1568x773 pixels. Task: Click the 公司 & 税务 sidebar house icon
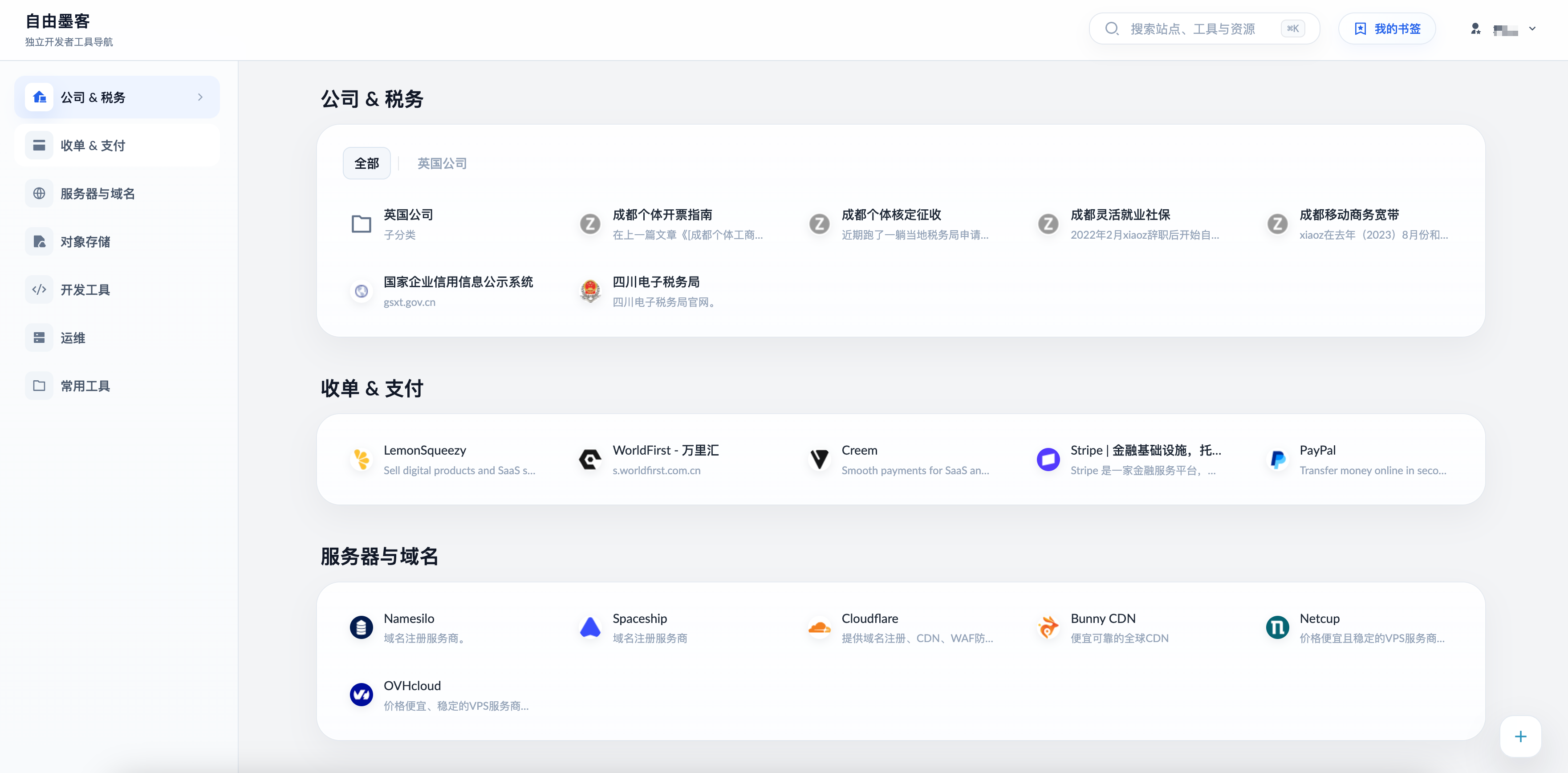coord(40,98)
